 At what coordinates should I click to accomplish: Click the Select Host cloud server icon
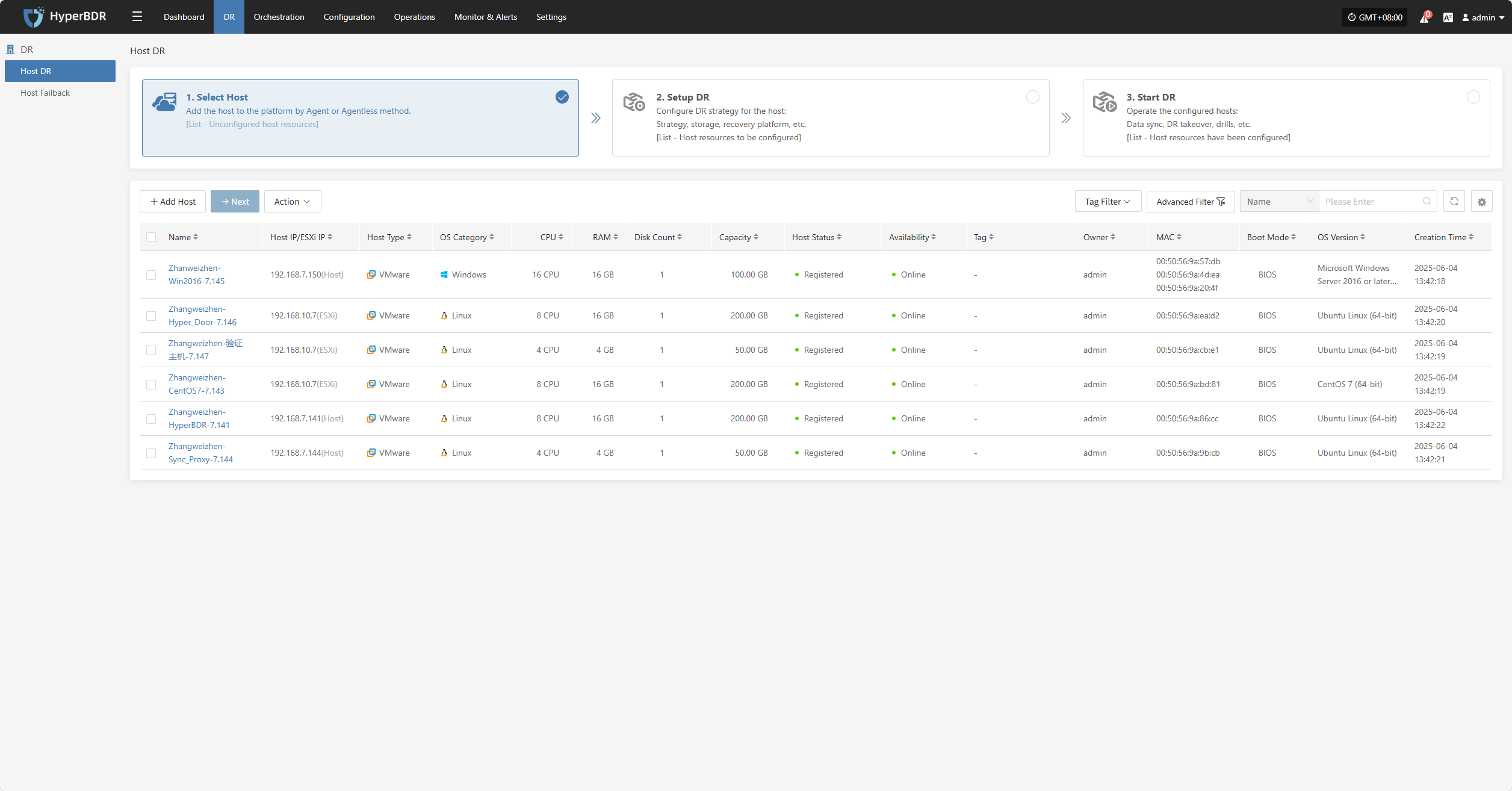coord(164,102)
